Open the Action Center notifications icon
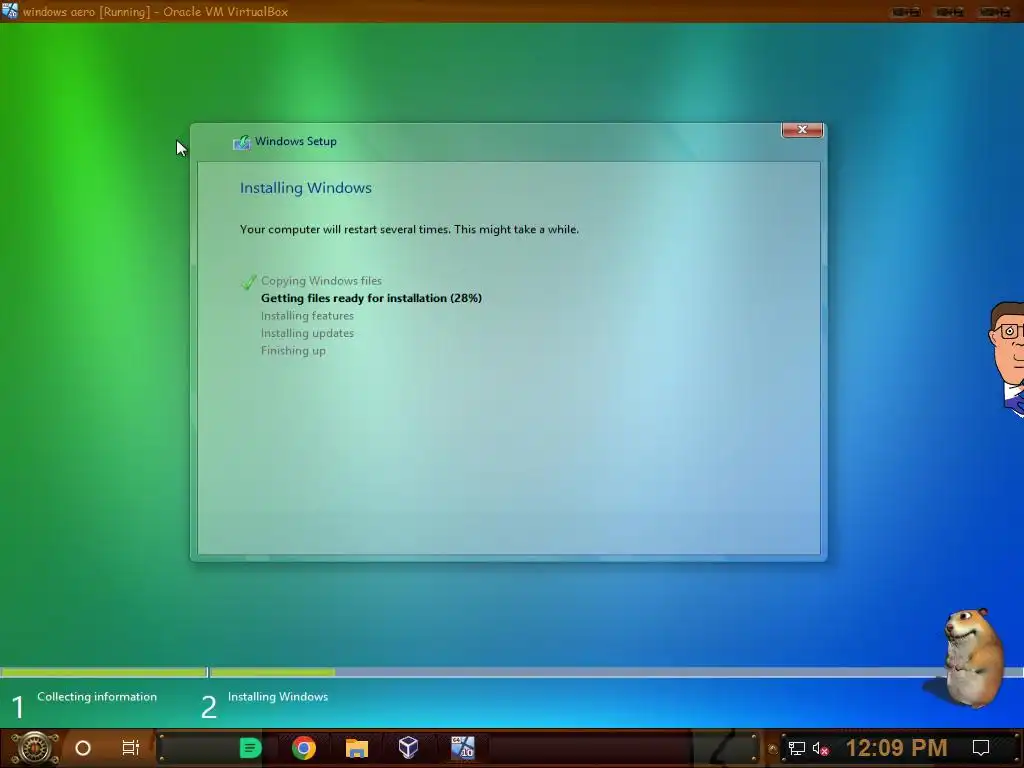The width and height of the screenshot is (1024, 768). click(981, 748)
